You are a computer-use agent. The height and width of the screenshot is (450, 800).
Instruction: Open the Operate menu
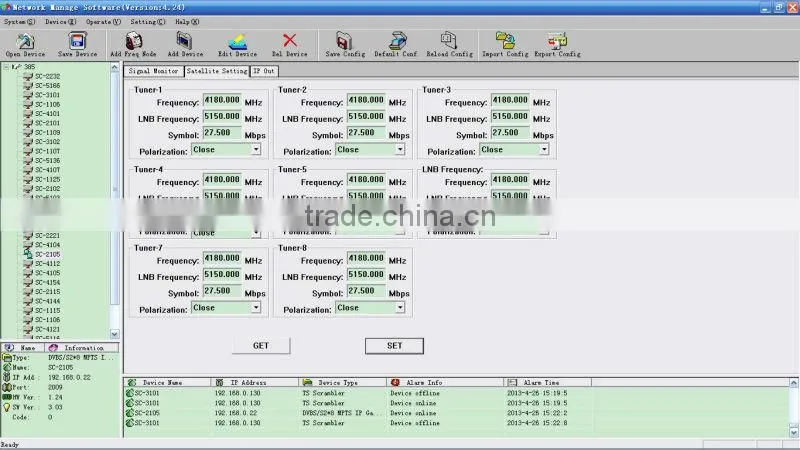[103, 22]
